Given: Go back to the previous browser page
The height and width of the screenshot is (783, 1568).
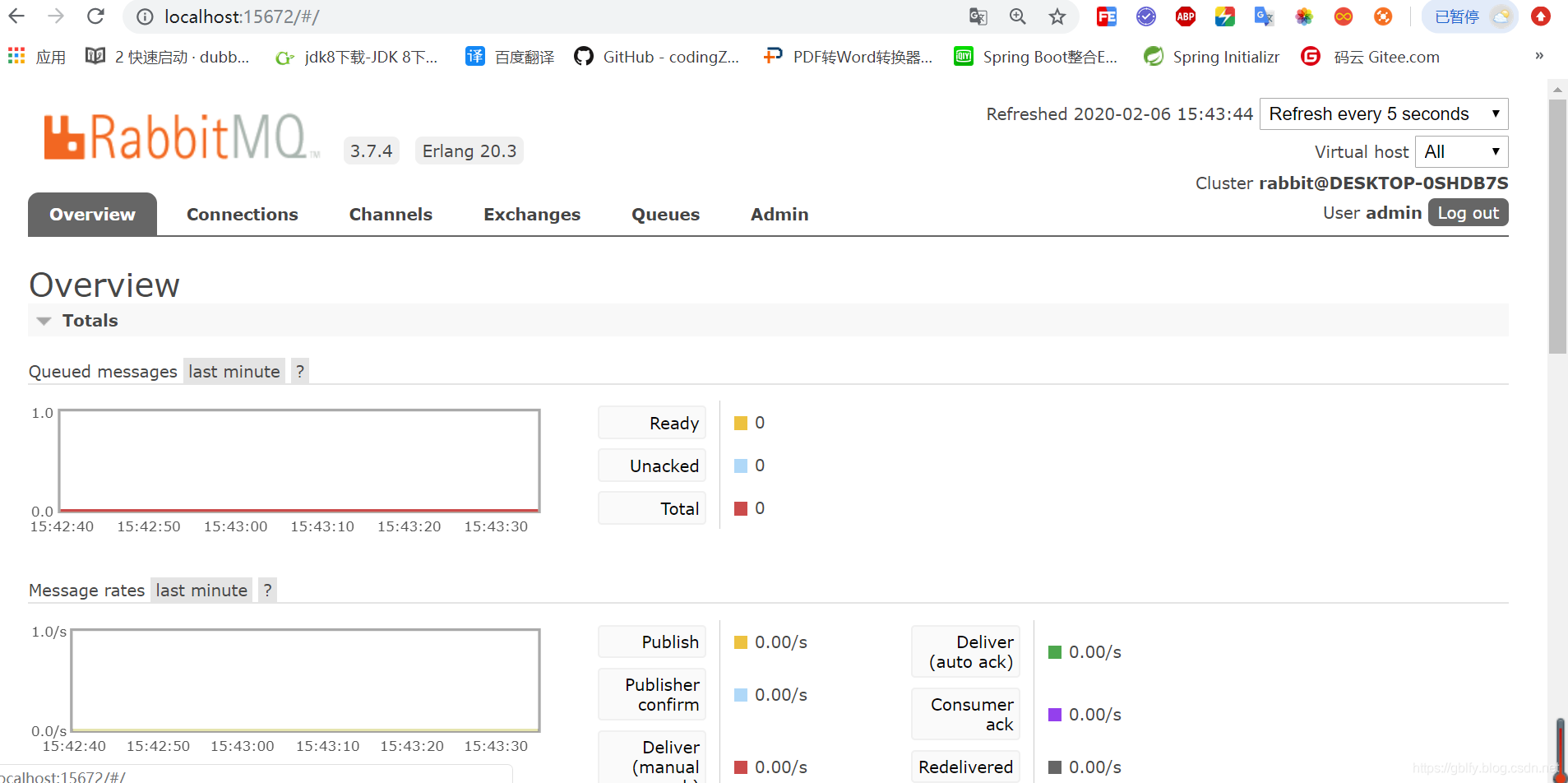Looking at the screenshot, I should pyautogui.click(x=16, y=16).
